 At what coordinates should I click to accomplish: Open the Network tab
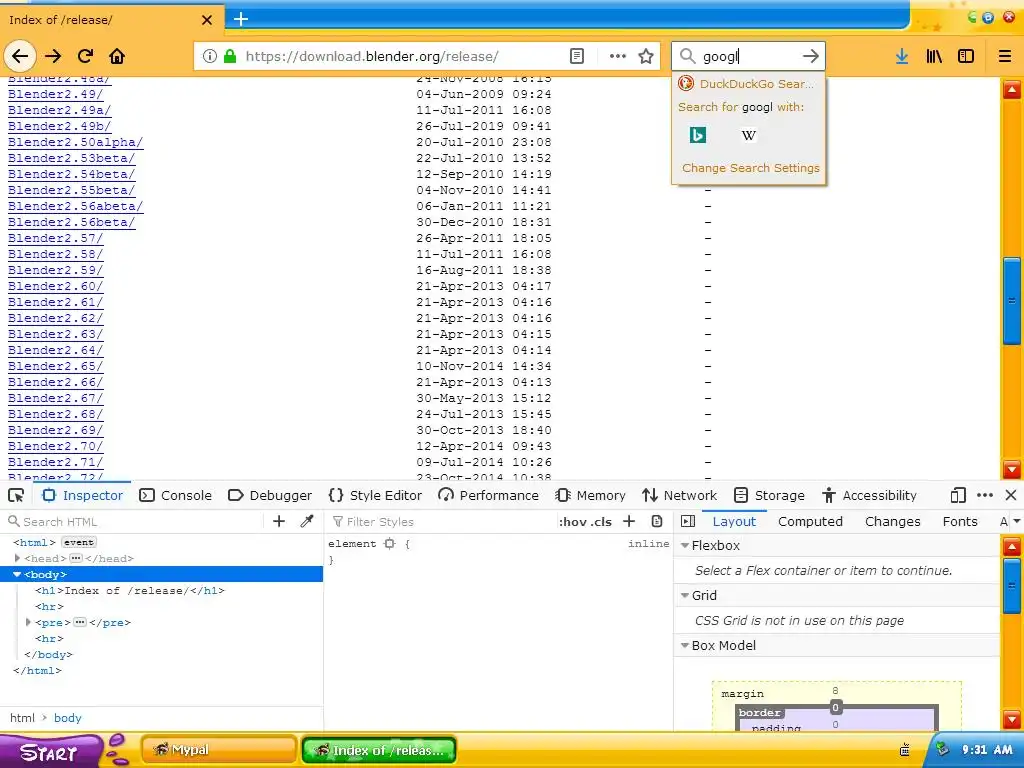pyautogui.click(x=680, y=496)
